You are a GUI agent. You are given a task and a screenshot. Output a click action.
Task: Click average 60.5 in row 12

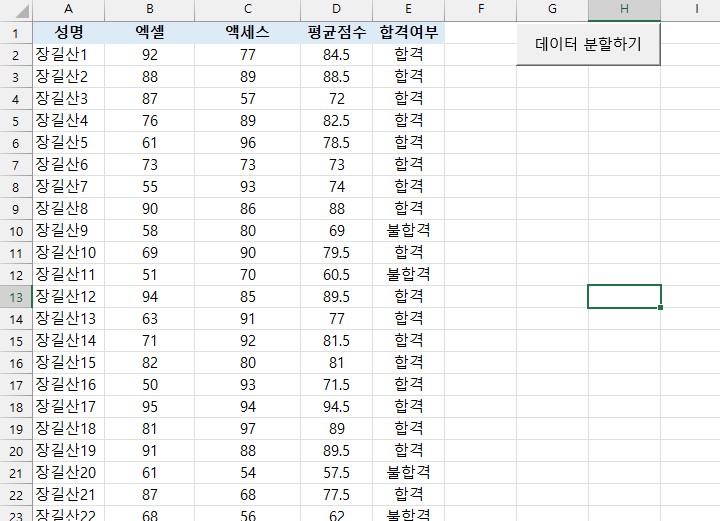(x=337, y=275)
